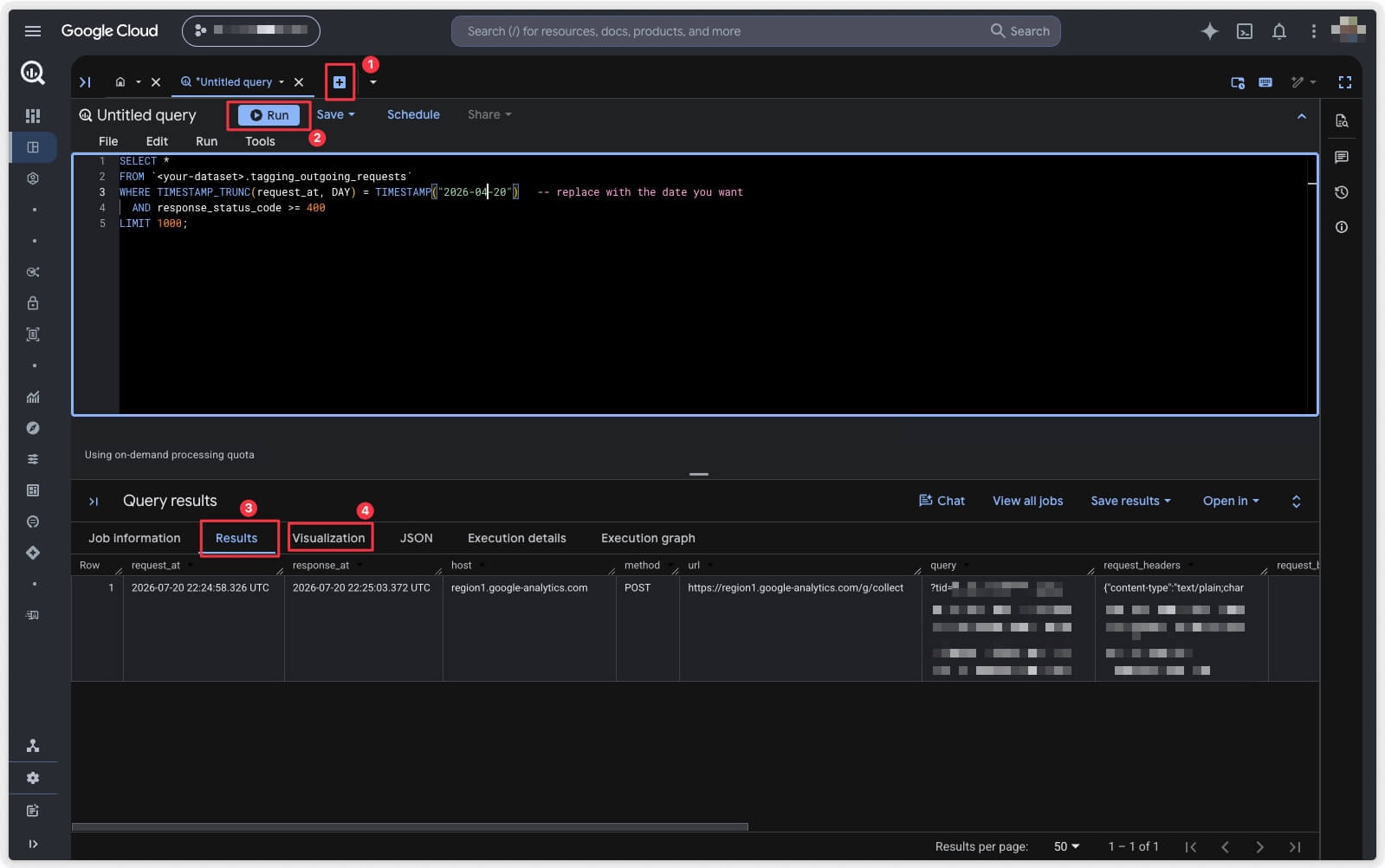The height and width of the screenshot is (868, 1385).
Task: Open the keyboard shortcuts icon
Action: 1265,82
